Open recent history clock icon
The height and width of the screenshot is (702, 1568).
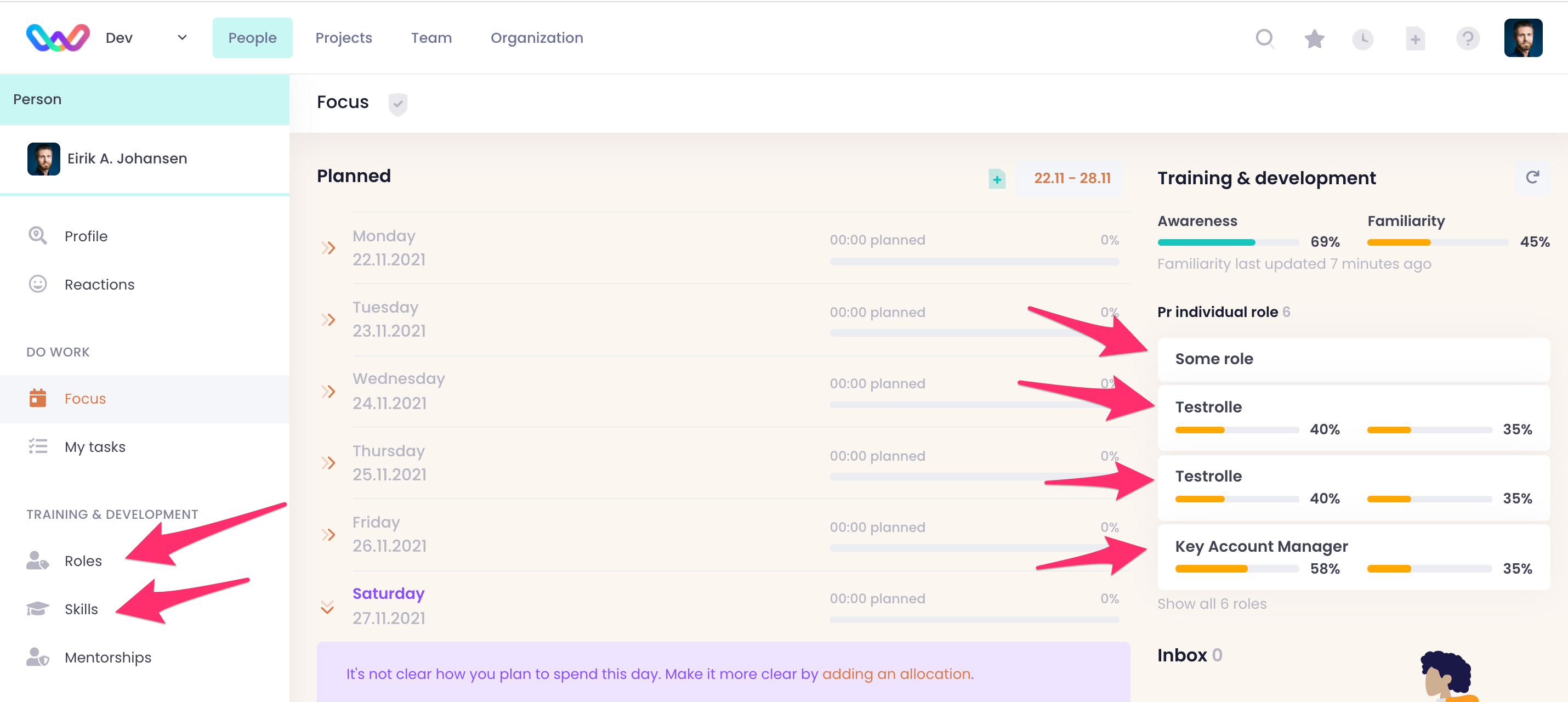1362,39
